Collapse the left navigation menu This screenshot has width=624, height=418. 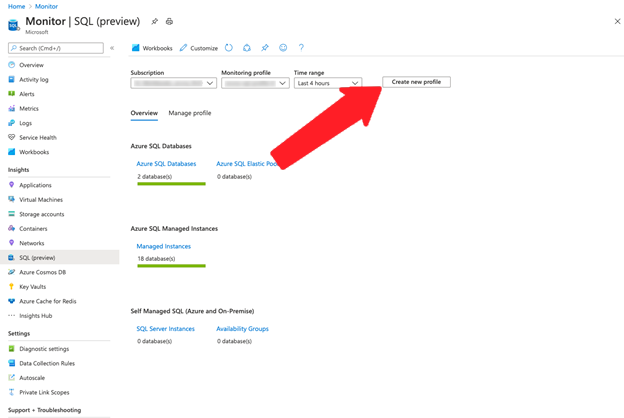112,48
